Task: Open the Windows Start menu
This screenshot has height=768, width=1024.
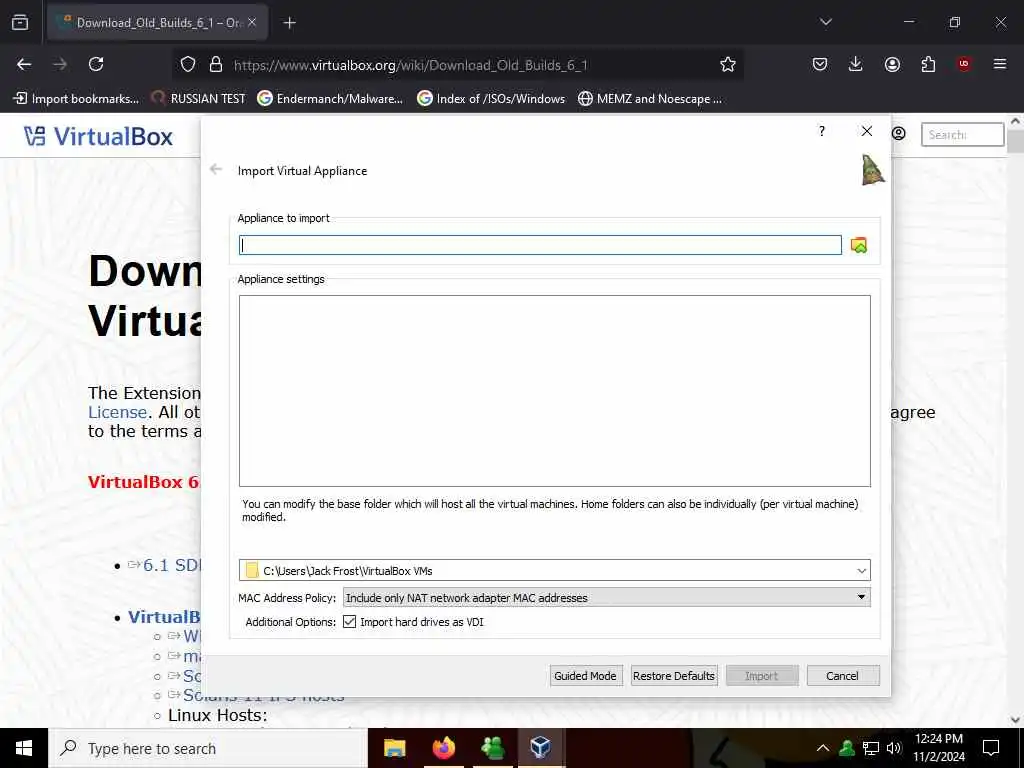Action: (x=24, y=748)
